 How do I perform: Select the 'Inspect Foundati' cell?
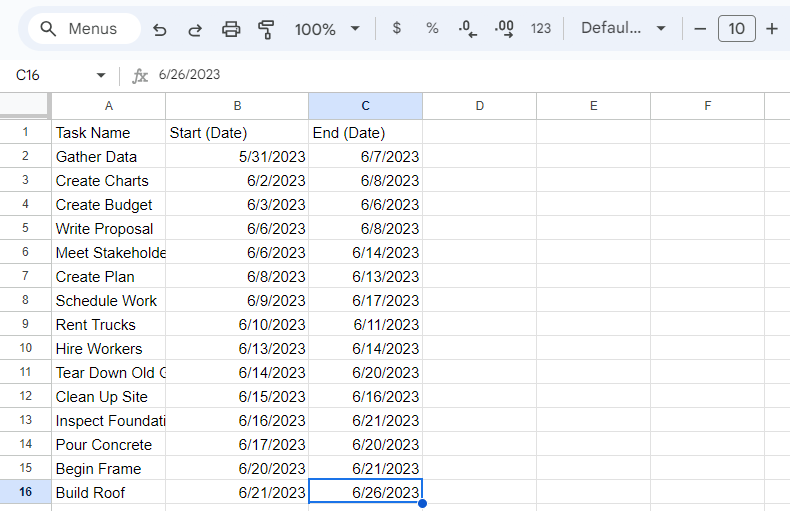pyautogui.click(x=108, y=420)
